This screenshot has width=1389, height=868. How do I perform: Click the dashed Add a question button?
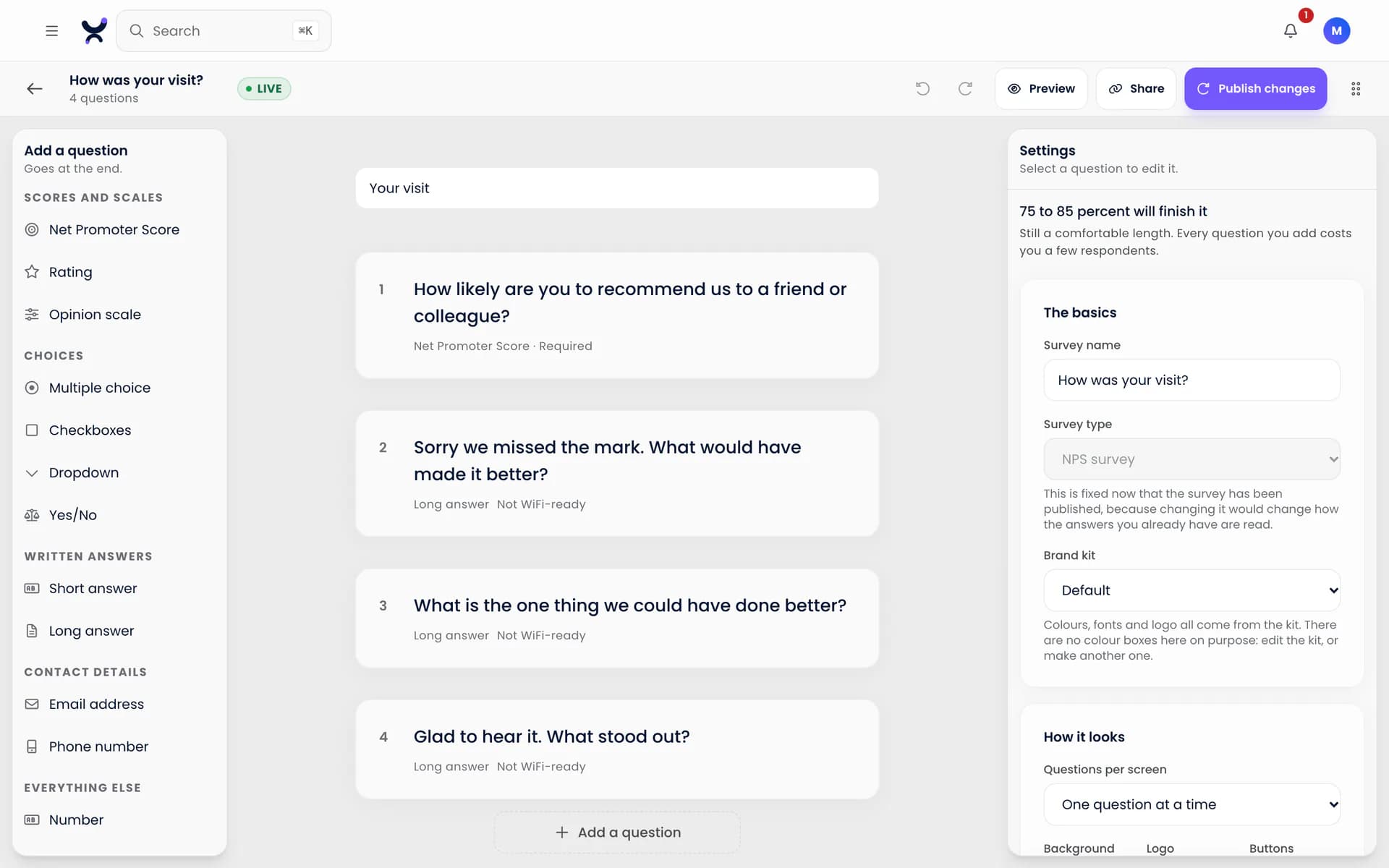(x=617, y=832)
